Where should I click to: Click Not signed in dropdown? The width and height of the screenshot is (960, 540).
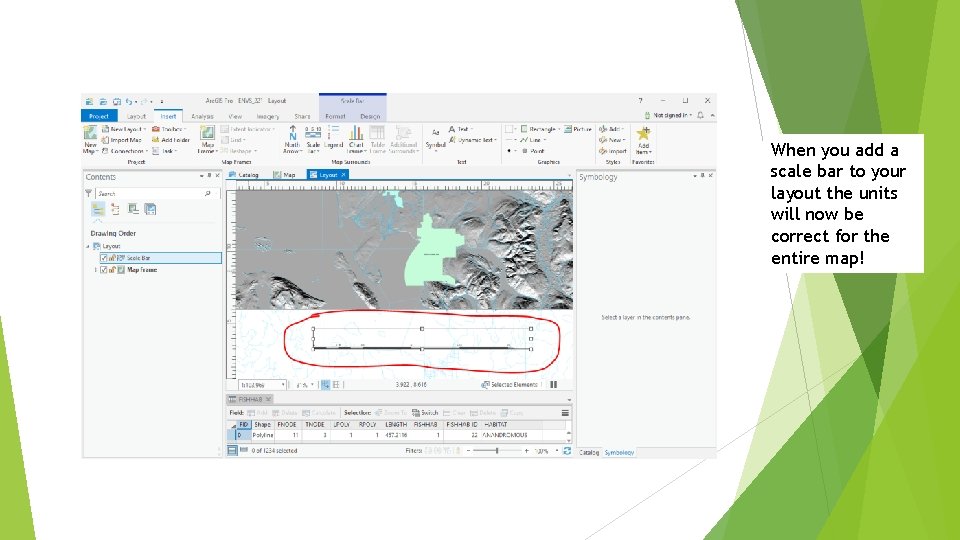668,115
